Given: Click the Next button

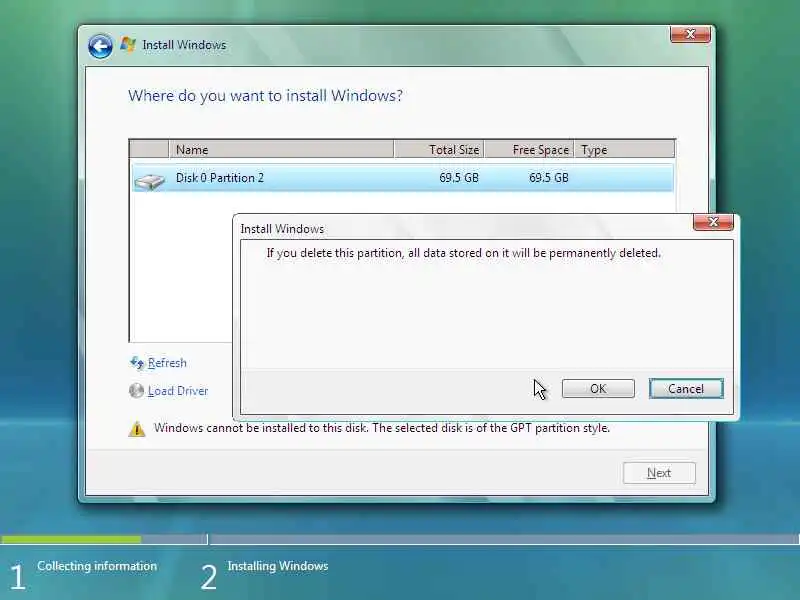Looking at the screenshot, I should pos(659,473).
